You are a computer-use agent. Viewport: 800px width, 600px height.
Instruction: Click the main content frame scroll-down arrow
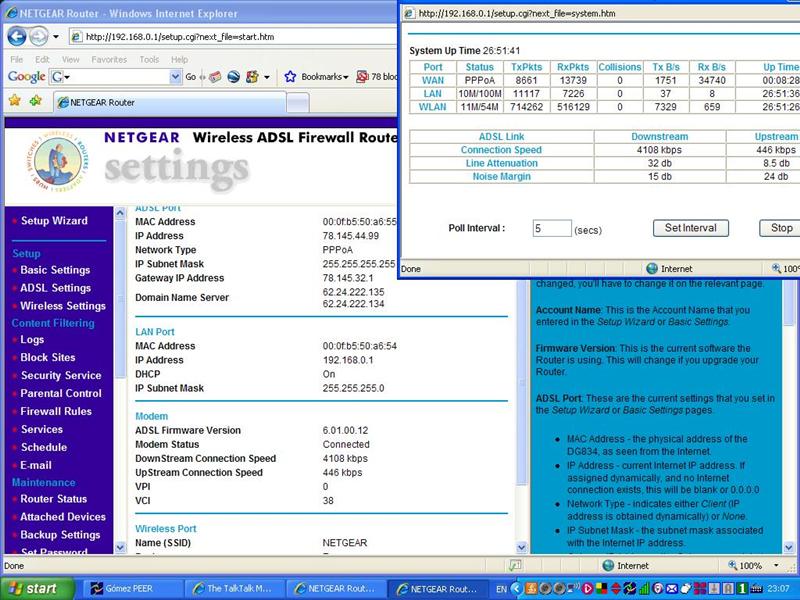[x=521, y=547]
